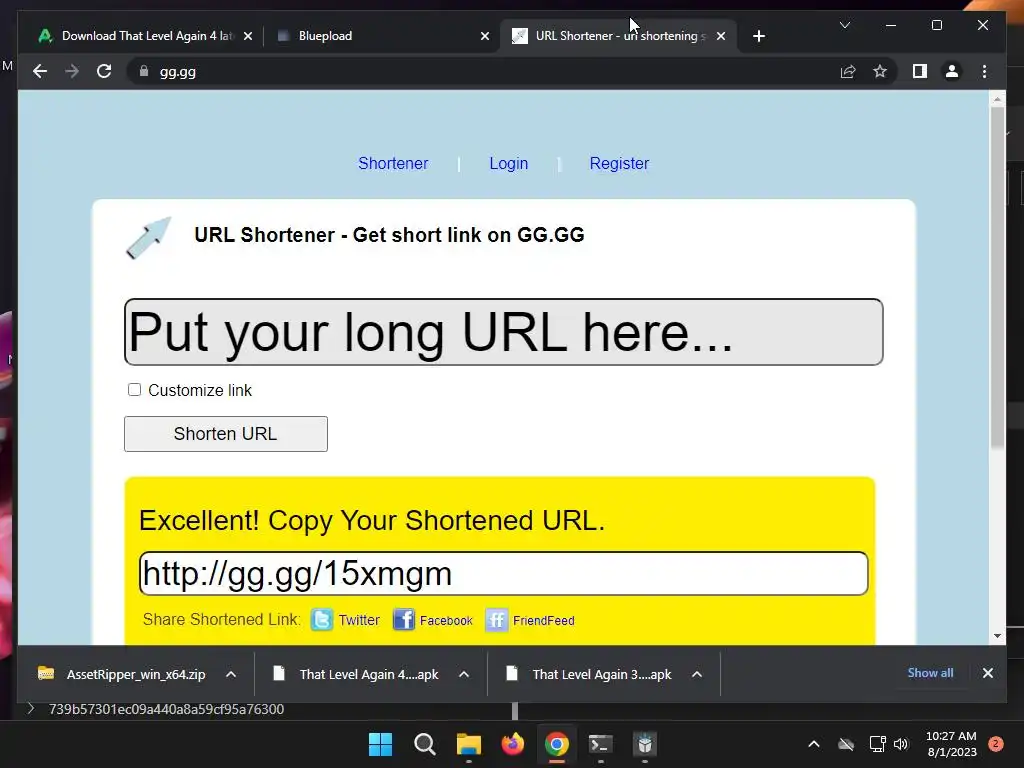Click the FriendFeed share link text
Screen dimensions: 1024x768
(x=543, y=620)
